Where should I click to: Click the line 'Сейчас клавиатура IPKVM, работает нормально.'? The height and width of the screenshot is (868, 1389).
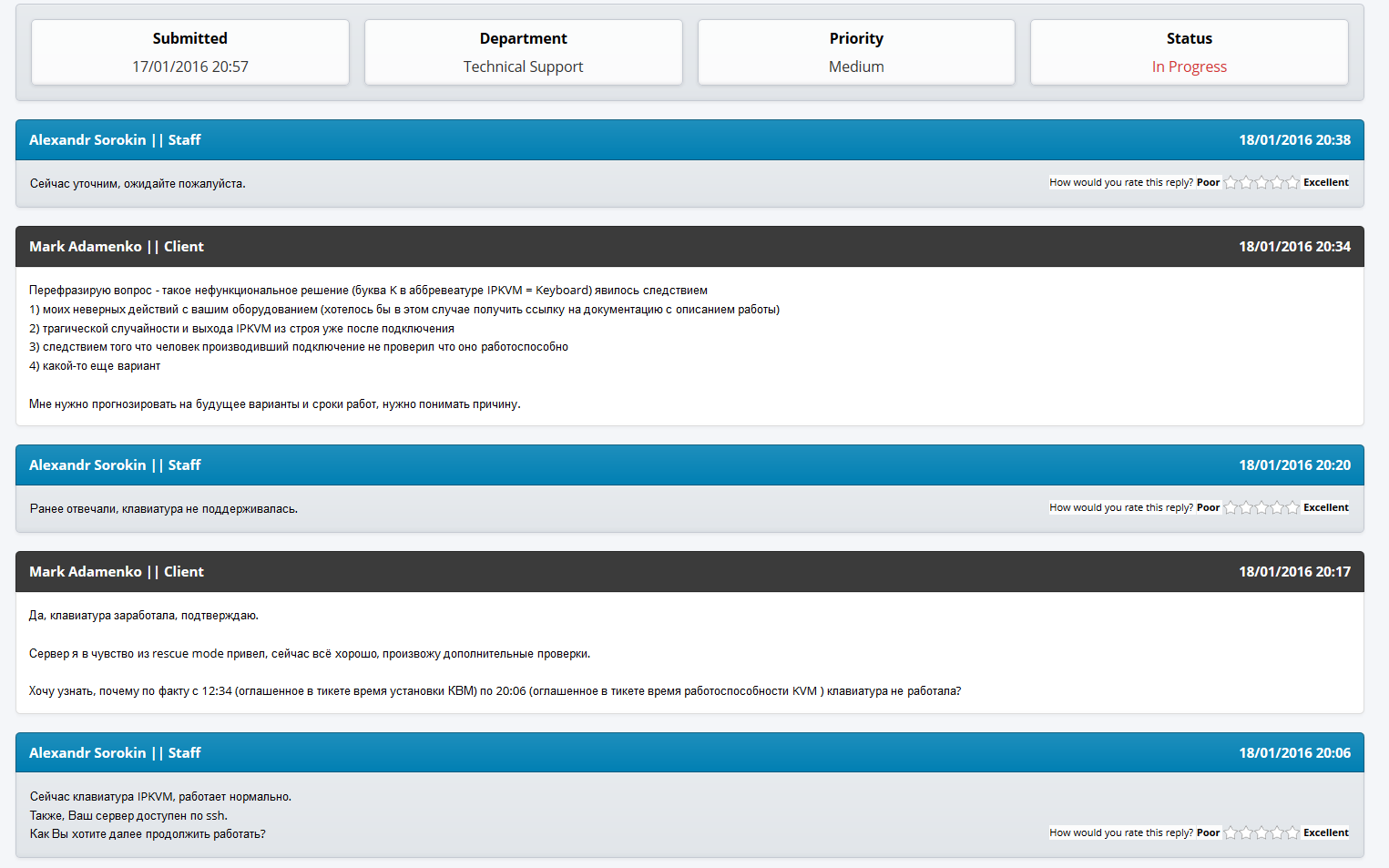(x=161, y=797)
